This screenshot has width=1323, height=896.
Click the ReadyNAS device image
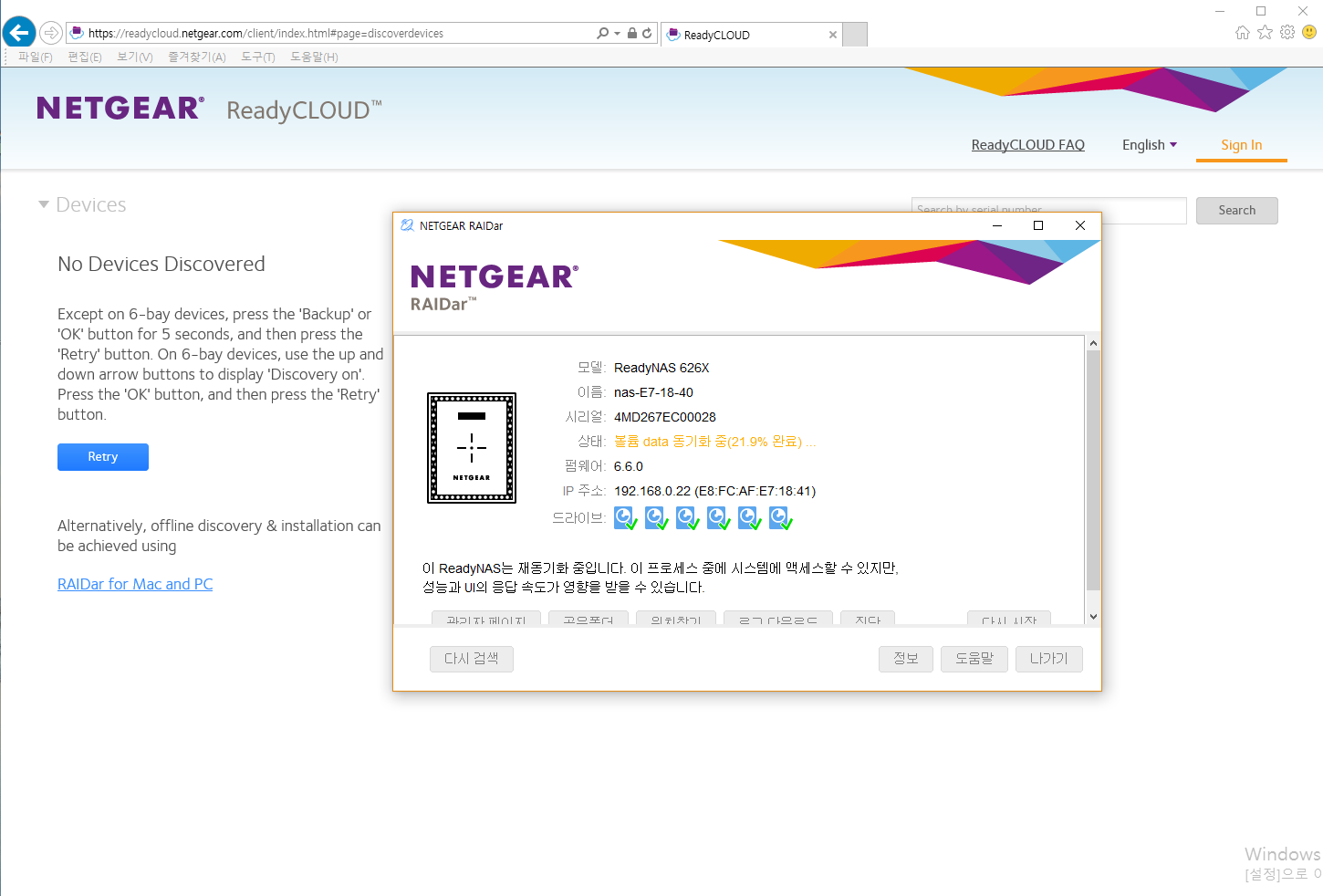coord(472,448)
